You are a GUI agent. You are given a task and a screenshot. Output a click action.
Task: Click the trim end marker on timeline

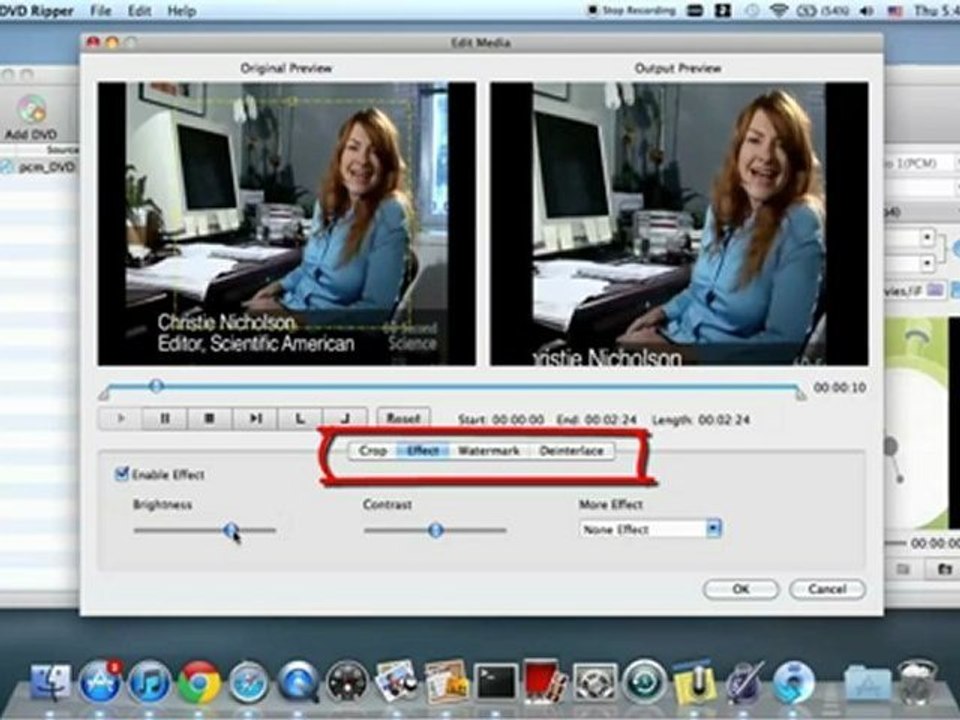point(800,395)
